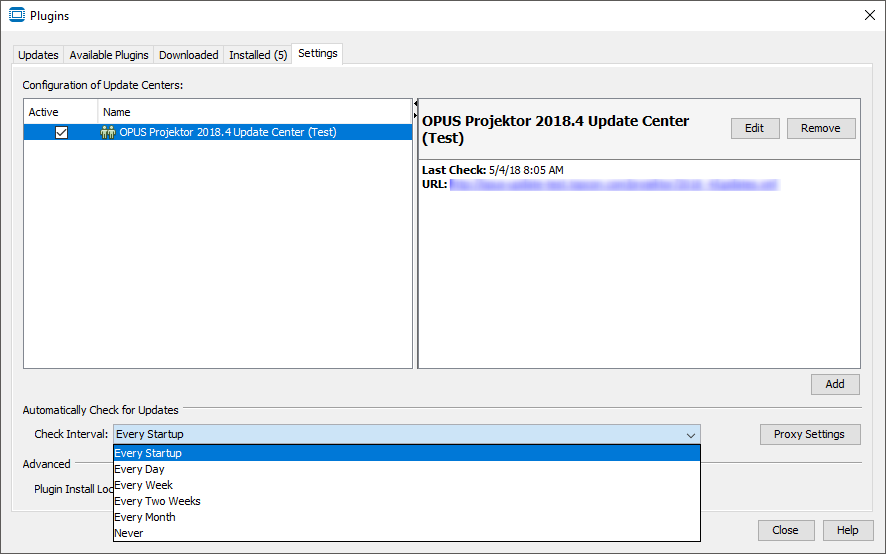Switch to the Updates tab
886x554 pixels.
38,55
